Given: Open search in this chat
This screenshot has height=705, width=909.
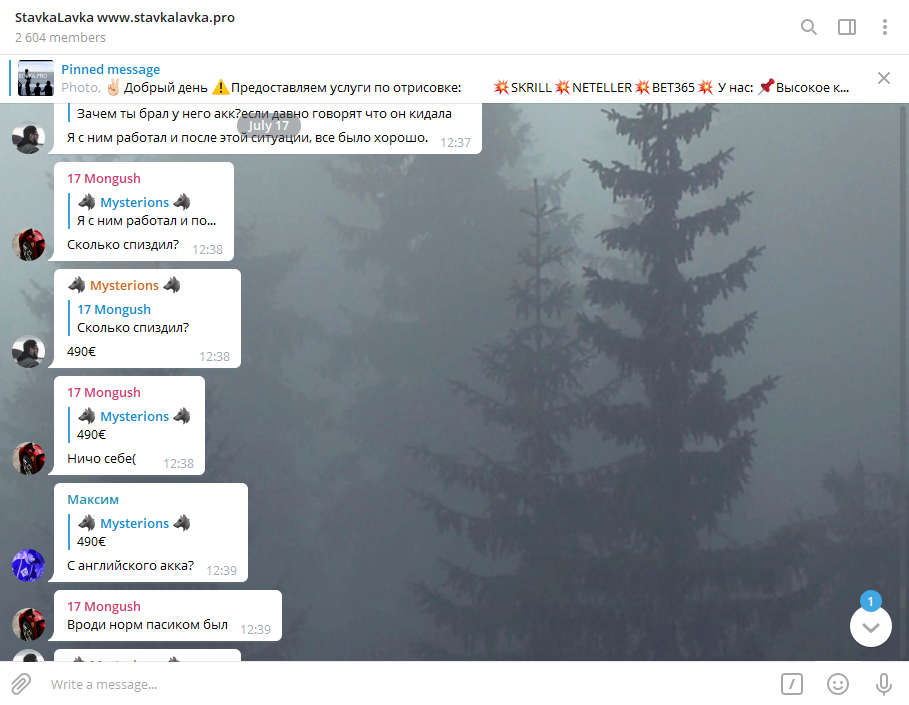Looking at the screenshot, I should (809, 27).
